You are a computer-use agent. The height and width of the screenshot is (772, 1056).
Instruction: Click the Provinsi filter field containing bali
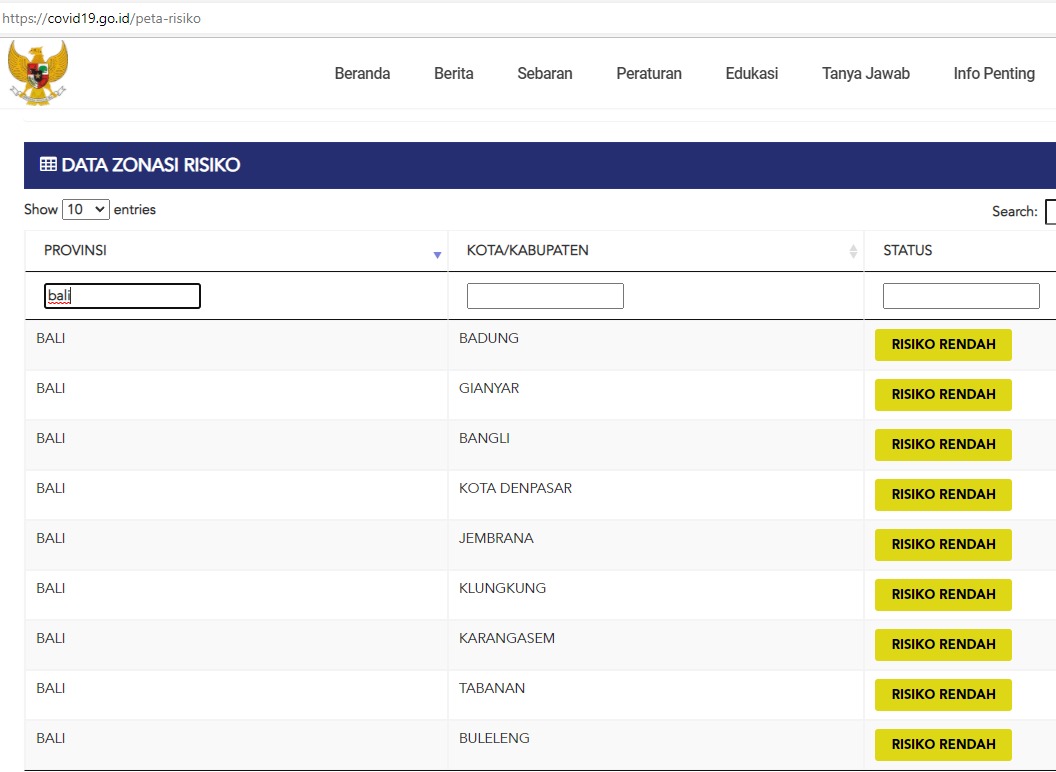(x=122, y=296)
